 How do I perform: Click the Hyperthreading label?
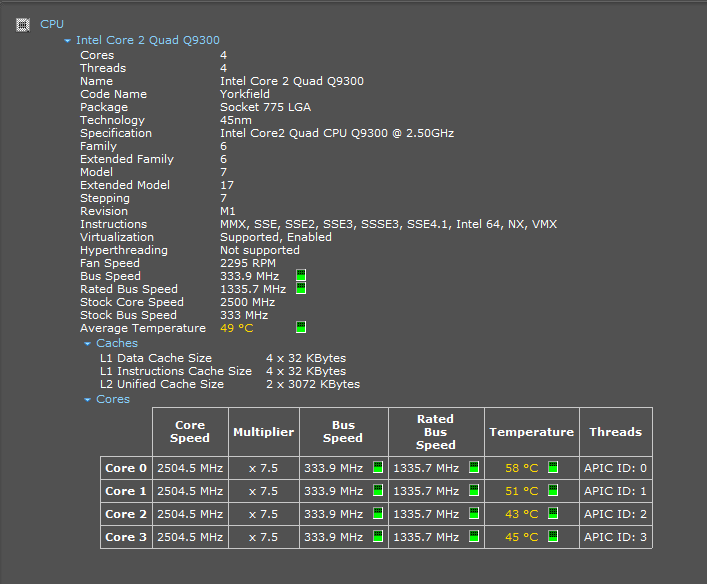(x=124, y=250)
